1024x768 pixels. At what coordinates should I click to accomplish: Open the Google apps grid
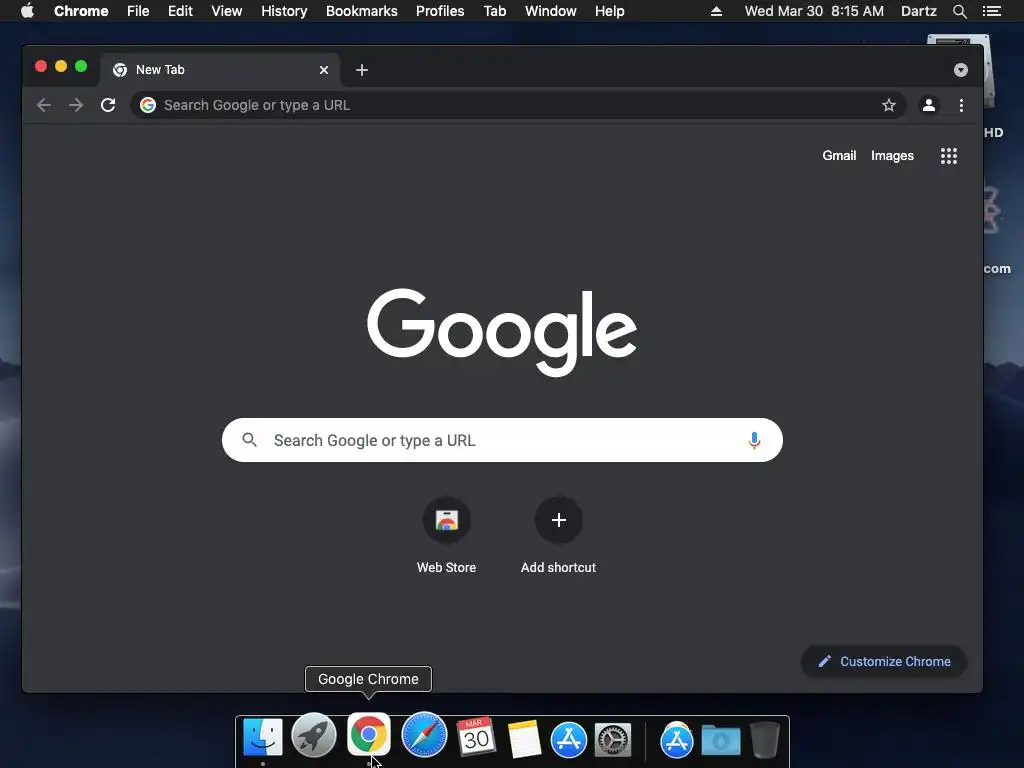tap(949, 155)
